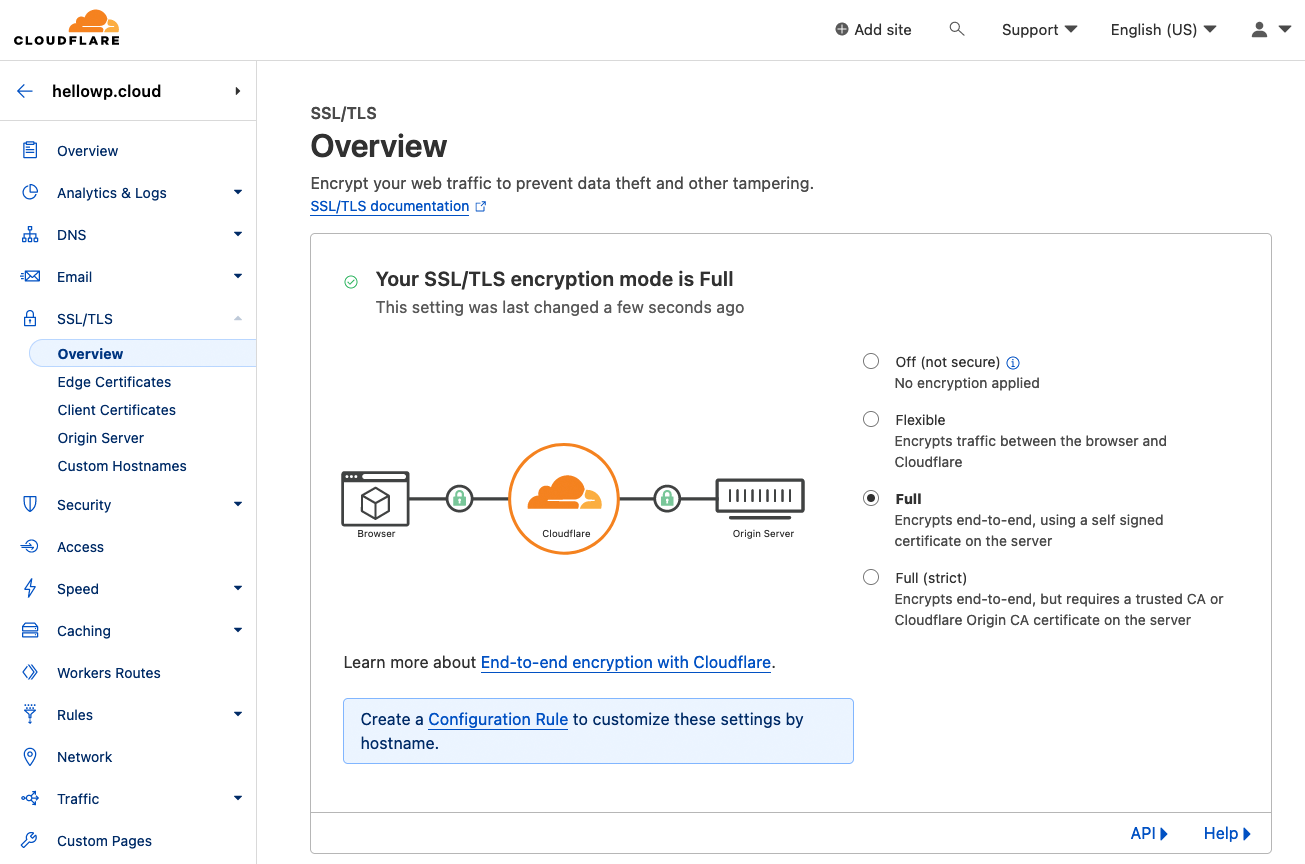This screenshot has width=1305, height=864.
Task: Open the SSL/TLS documentation link
Action: point(390,206)
